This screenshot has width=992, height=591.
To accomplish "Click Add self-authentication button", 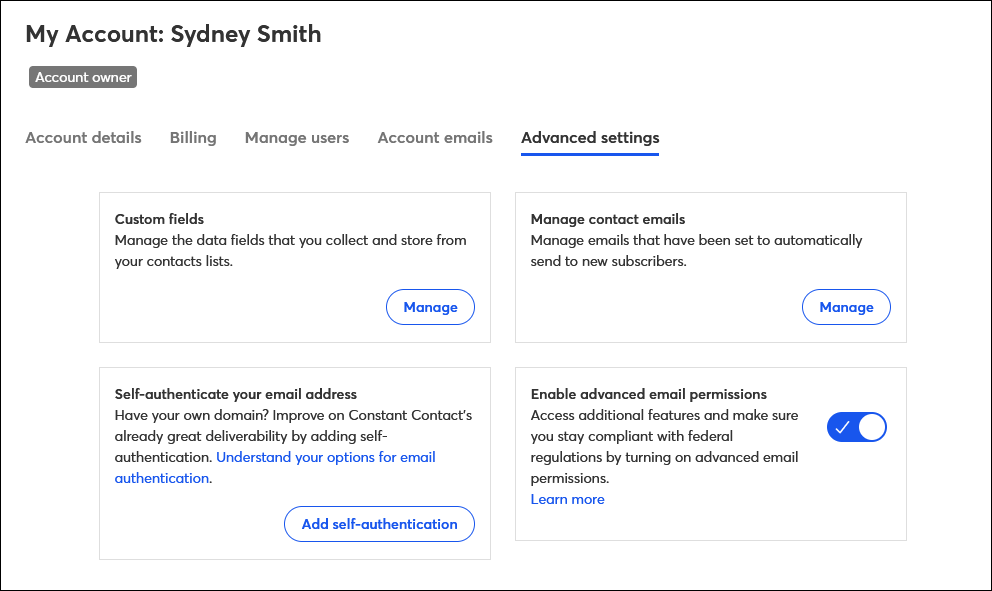I will coord(379,524).
